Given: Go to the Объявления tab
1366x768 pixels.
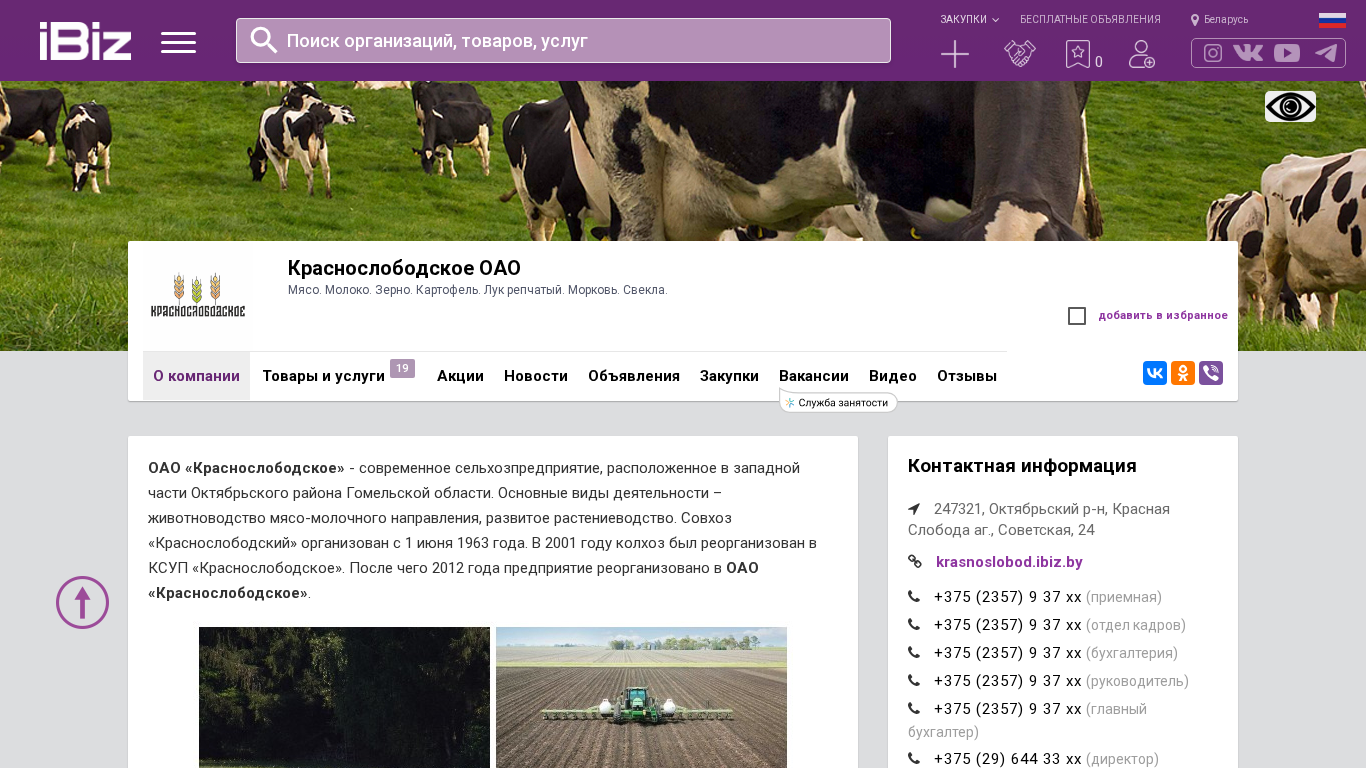Looking at the screenshot, I should (634, 376).
